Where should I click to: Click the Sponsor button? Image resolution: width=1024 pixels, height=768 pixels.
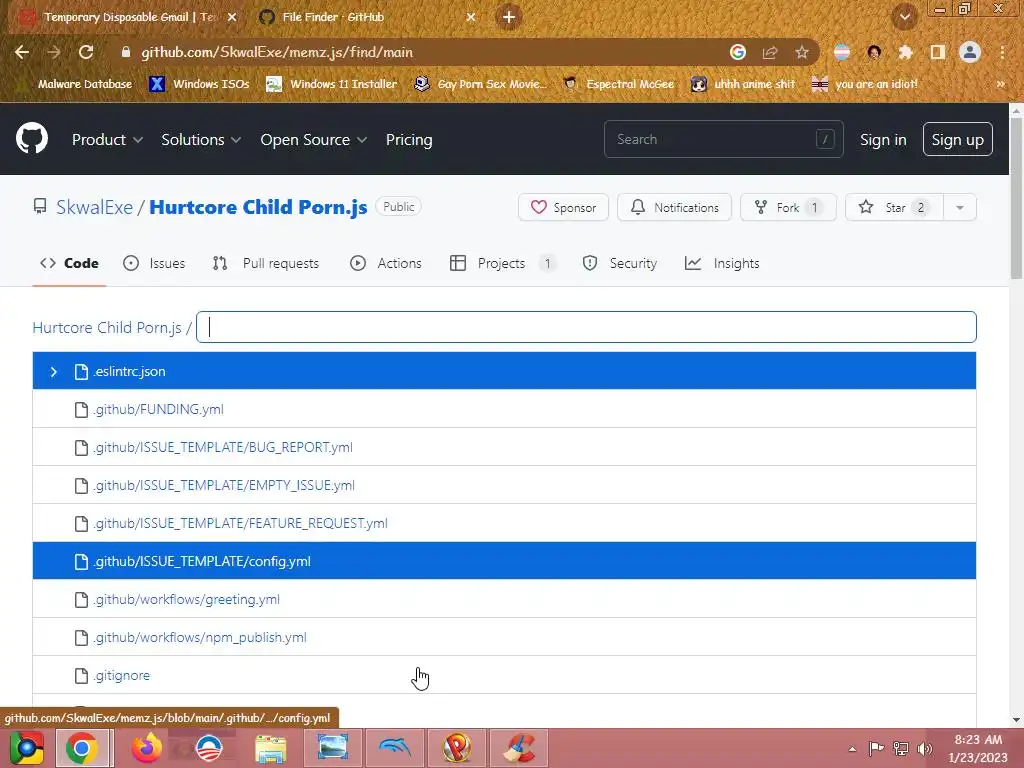[564, 208]
